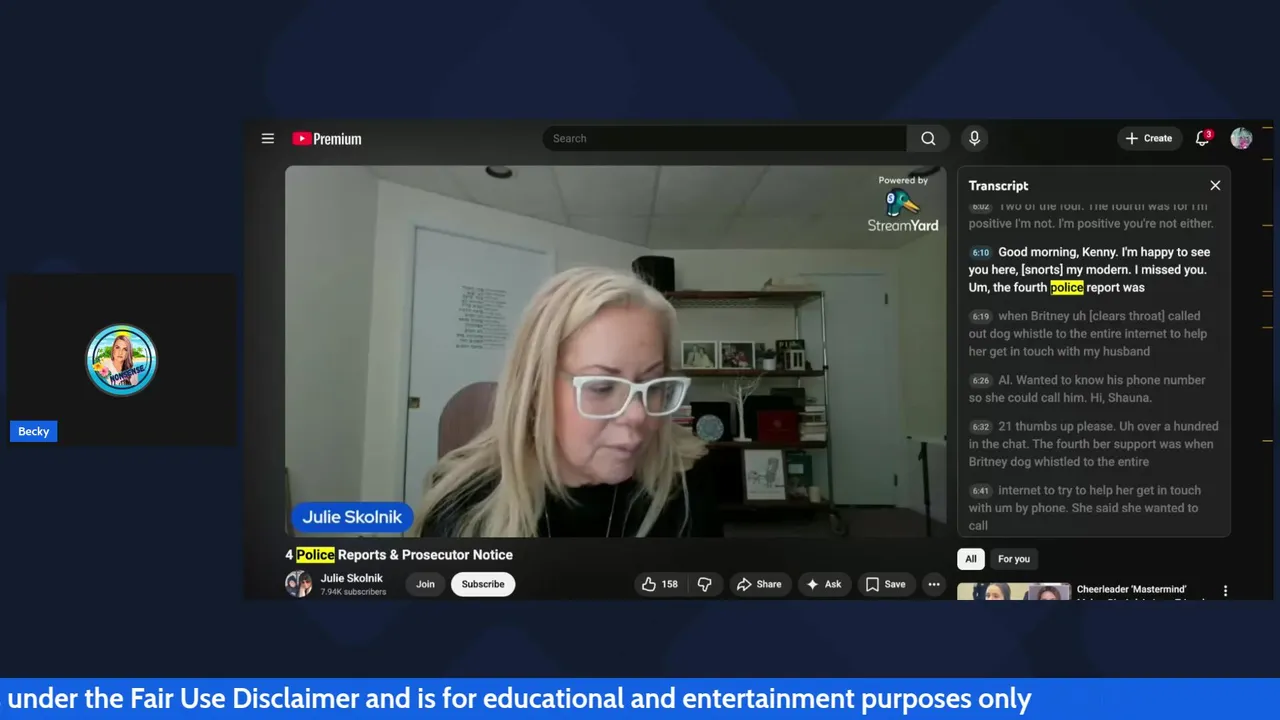1280x720 pixels.
Task: Jump to transcript timestamp 6:32
Action: point(981,427)
